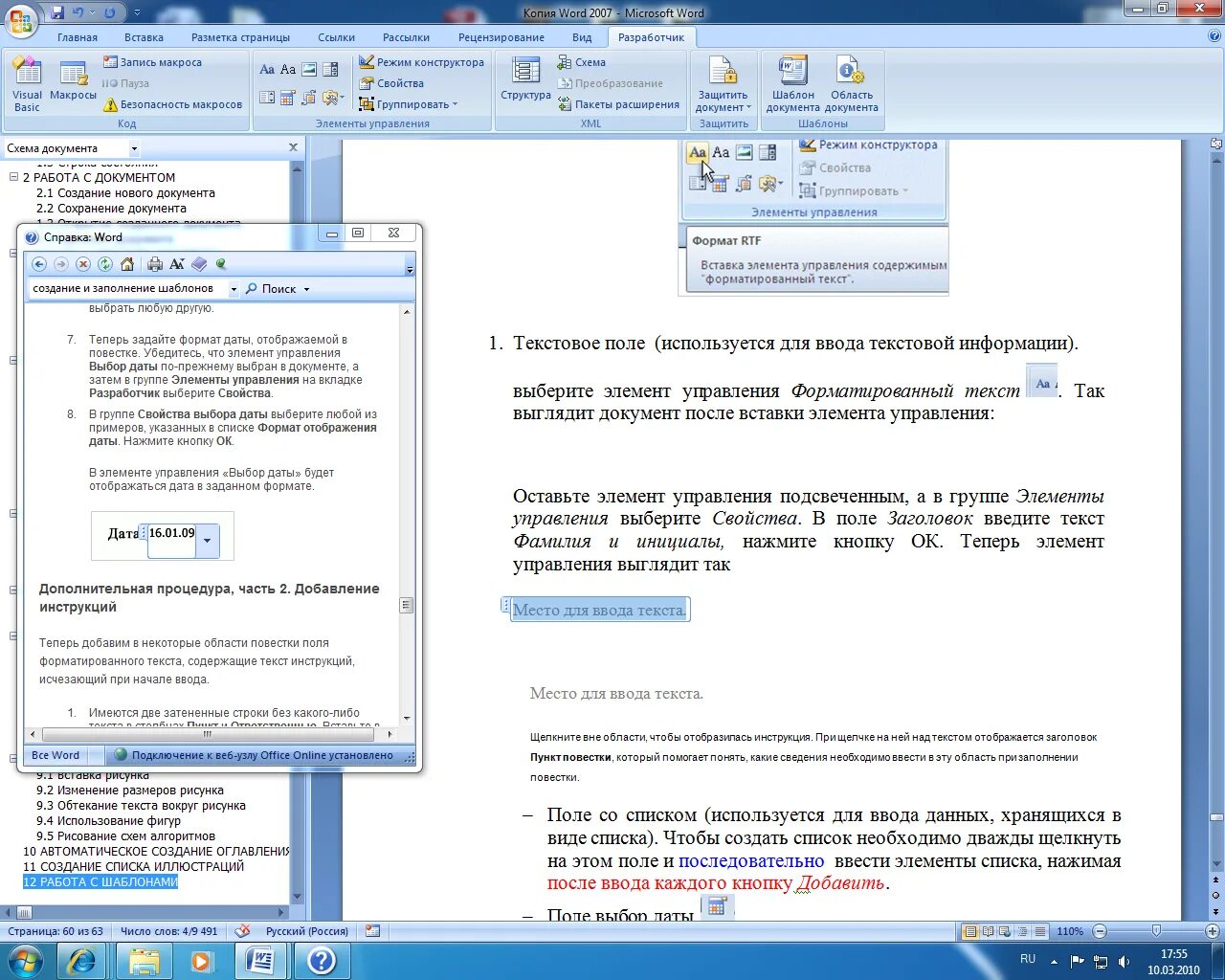Viewport: 1225px width, 980px height.
Task: Collapse 2 РАБОТА С ДОКУМЕНТОМ tree node
Action: coord(14,177)
